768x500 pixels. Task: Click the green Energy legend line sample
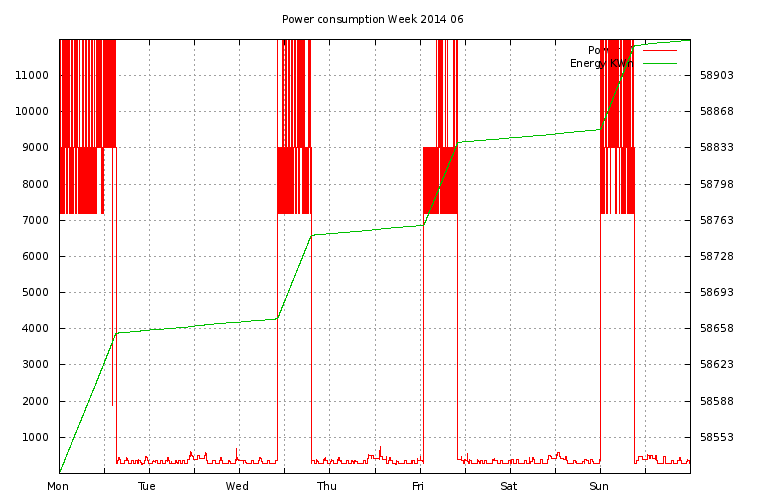point(660,63)
